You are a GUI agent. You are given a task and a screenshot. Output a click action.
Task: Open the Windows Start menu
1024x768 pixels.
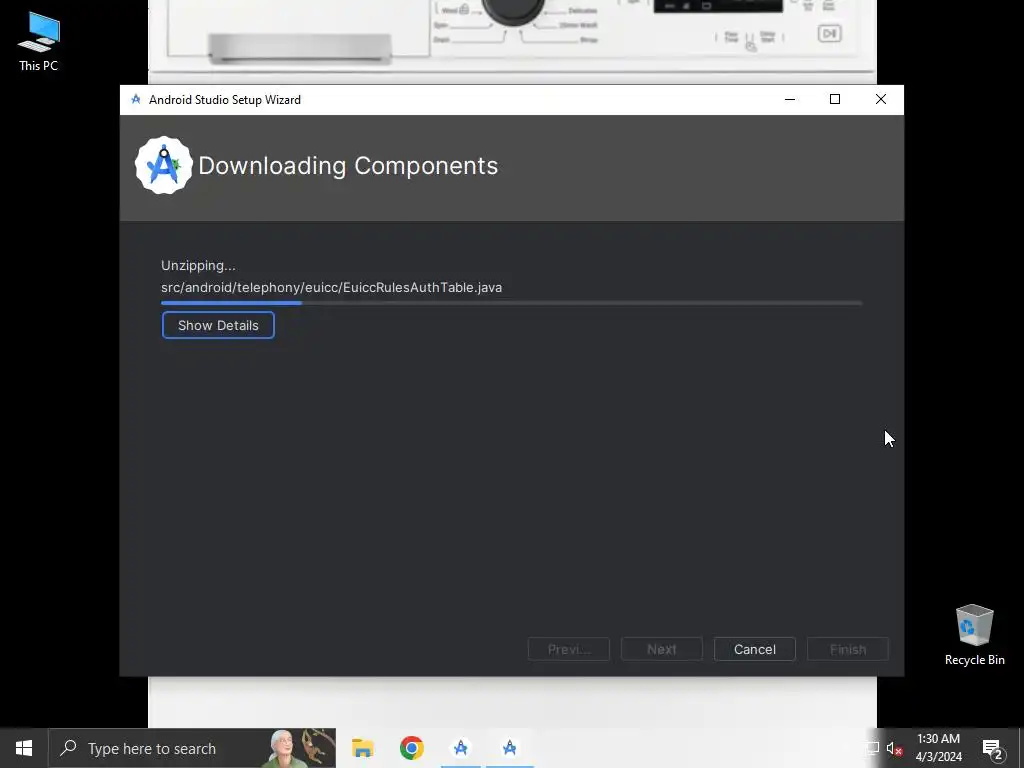(x=24, y=748)
